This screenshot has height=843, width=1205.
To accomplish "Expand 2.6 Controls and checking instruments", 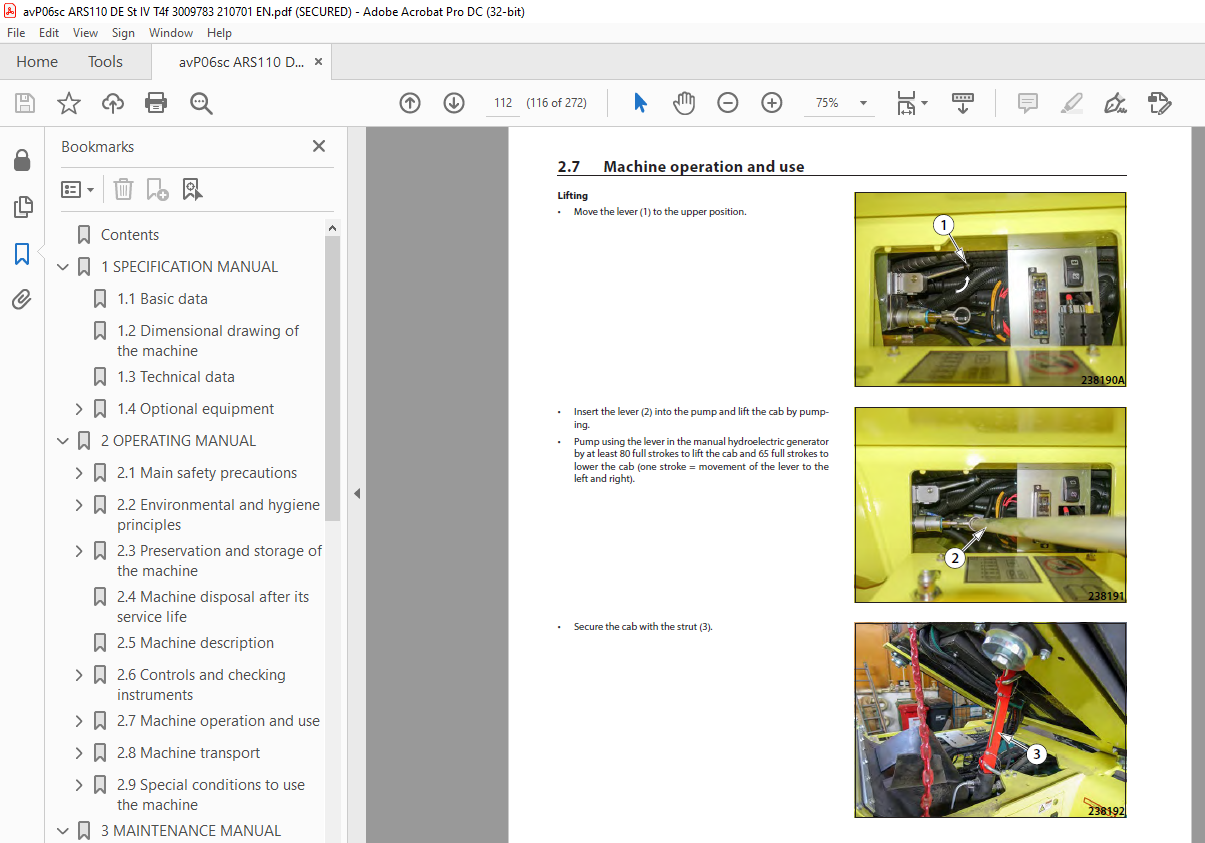I will click(79, 675).
